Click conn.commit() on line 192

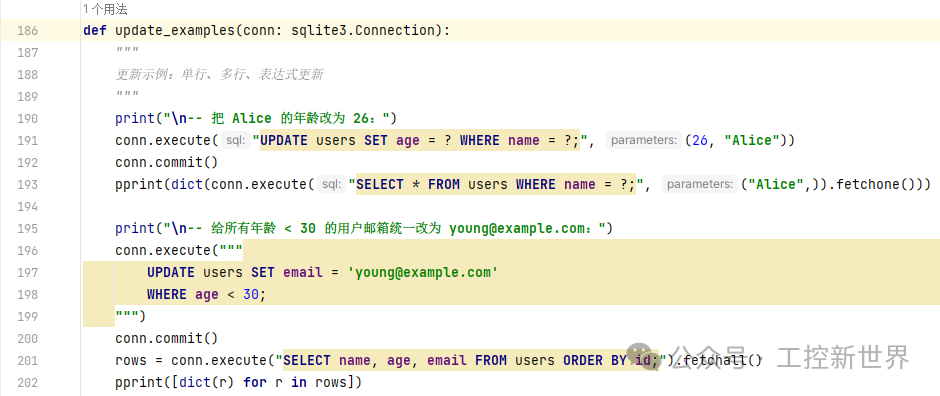[167, 162]
